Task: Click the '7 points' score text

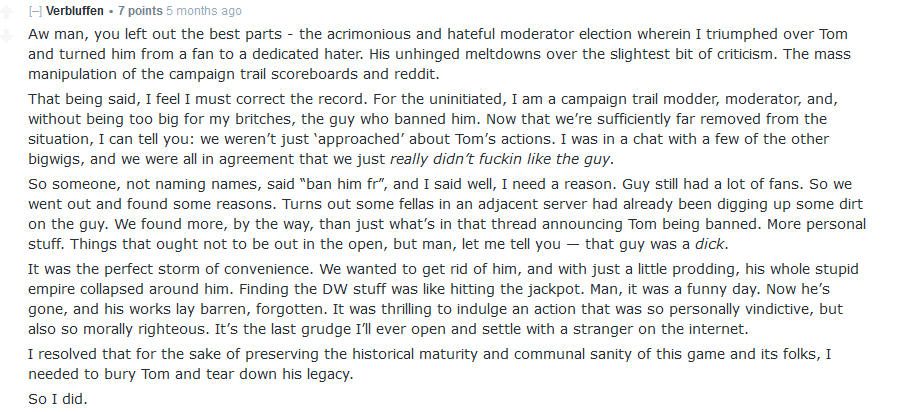Action: tap(140, 11)
